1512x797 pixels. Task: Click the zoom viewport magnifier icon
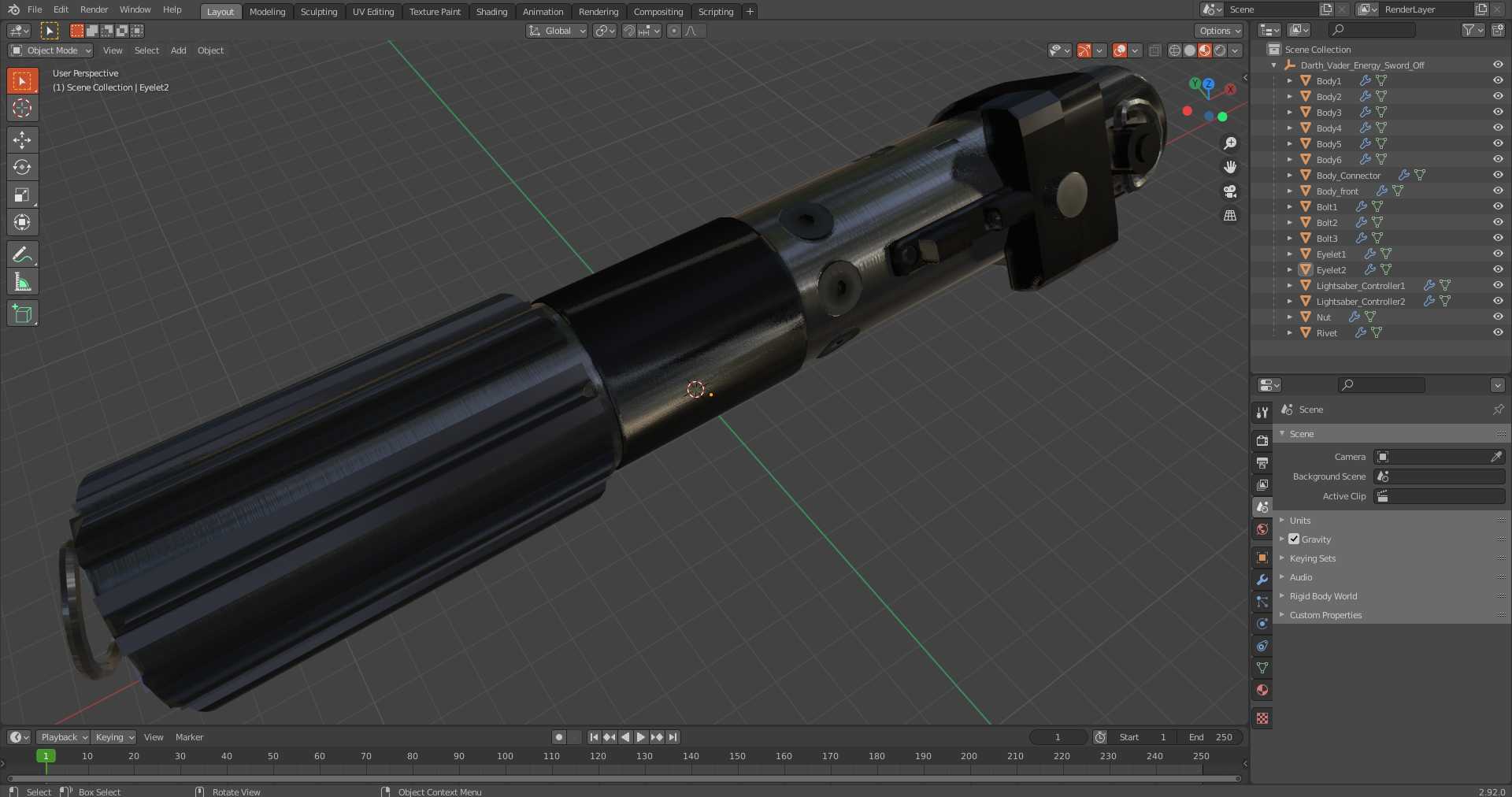[x=1230, y=143]
